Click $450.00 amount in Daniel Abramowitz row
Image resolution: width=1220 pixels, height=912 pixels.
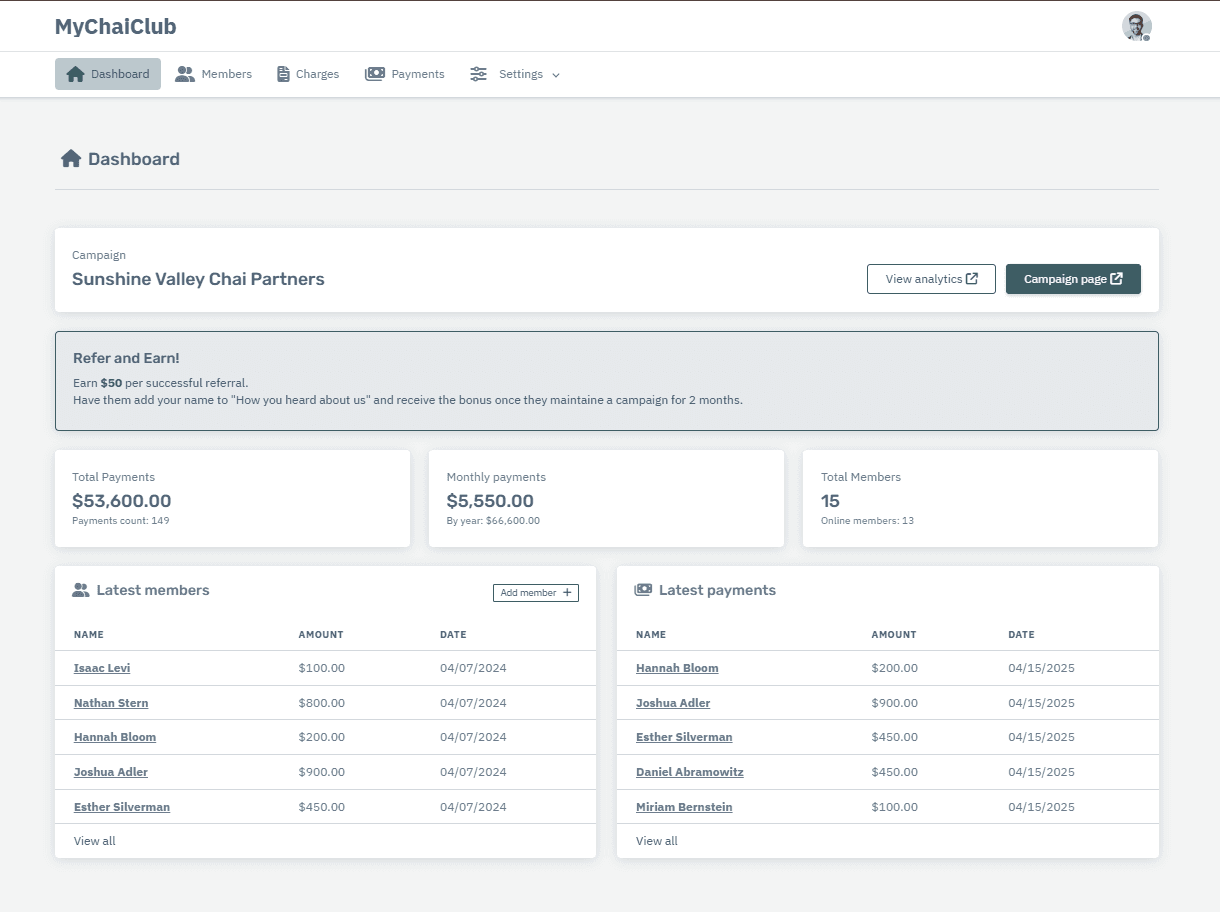pos(895,772)
